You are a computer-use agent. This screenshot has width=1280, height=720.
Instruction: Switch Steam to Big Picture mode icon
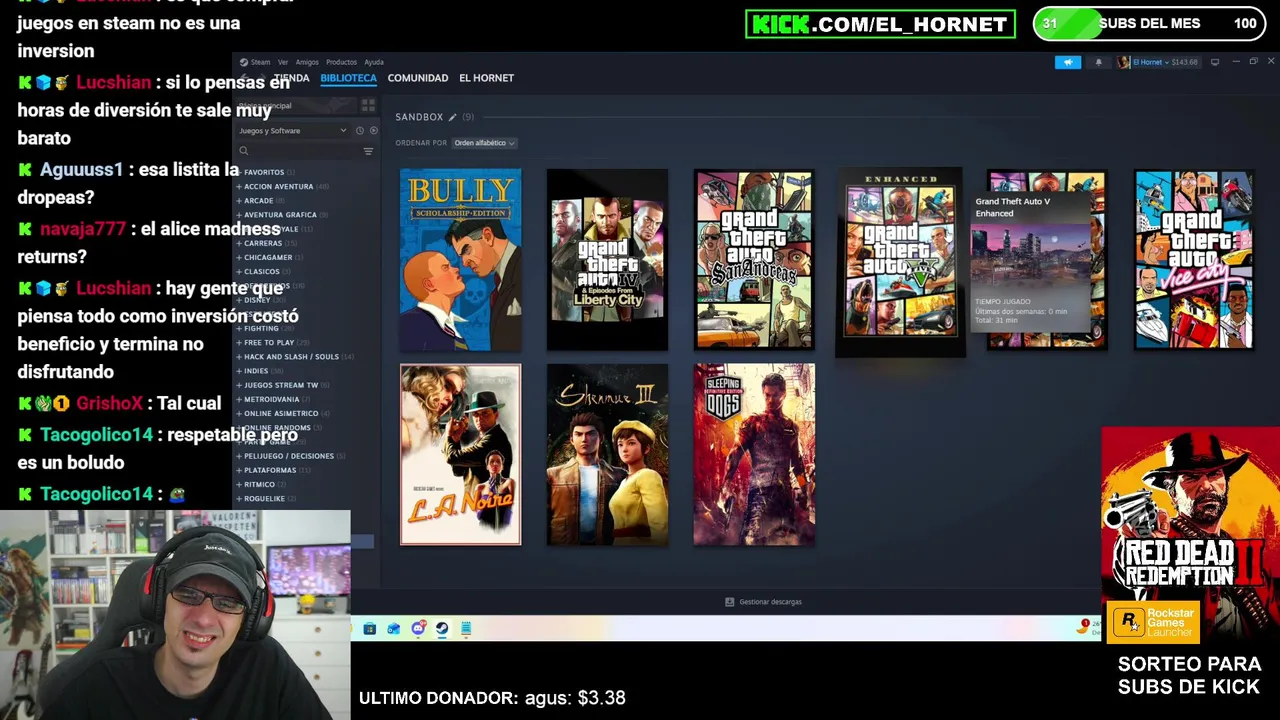point(1215,62)
